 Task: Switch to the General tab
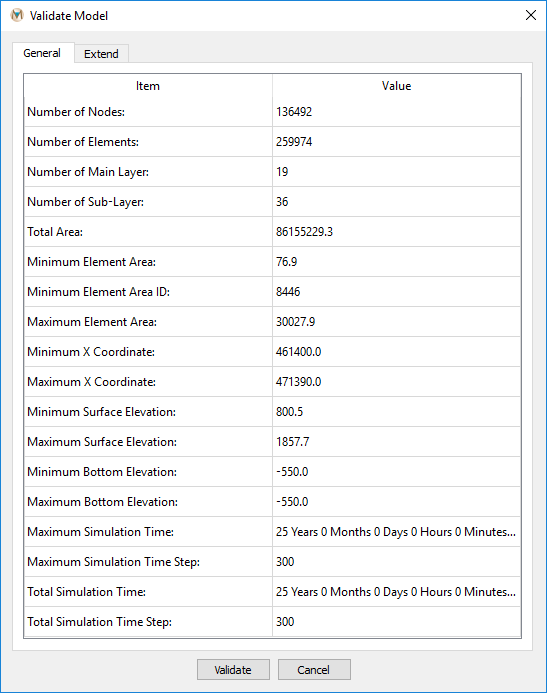coord(42,53)
